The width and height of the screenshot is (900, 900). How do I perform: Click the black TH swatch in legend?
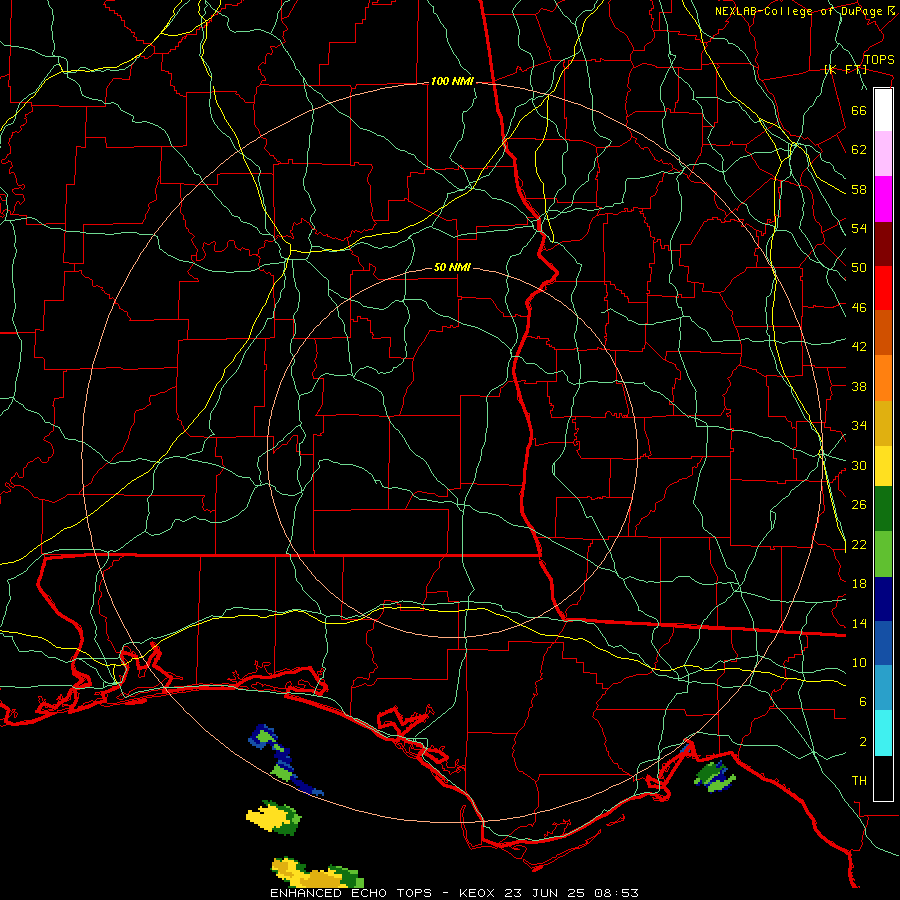(x=883, y=778)
